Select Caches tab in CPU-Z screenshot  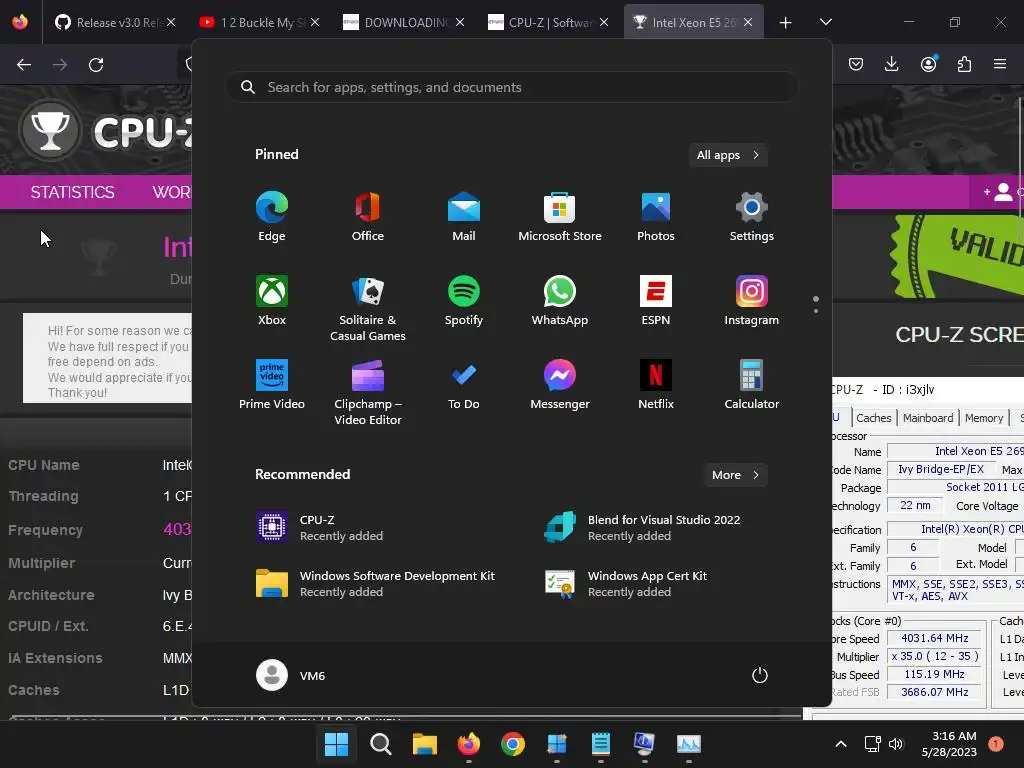(873, 418)
